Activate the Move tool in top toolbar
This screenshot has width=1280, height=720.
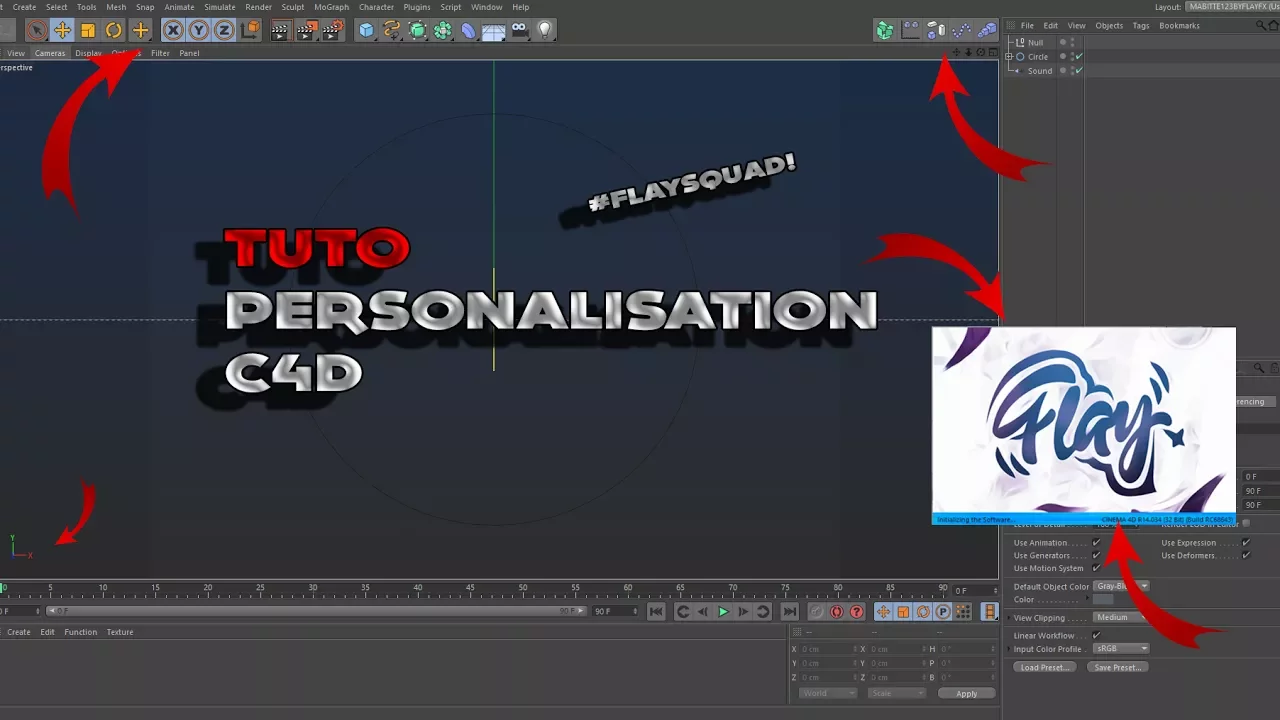click(63, 30)
